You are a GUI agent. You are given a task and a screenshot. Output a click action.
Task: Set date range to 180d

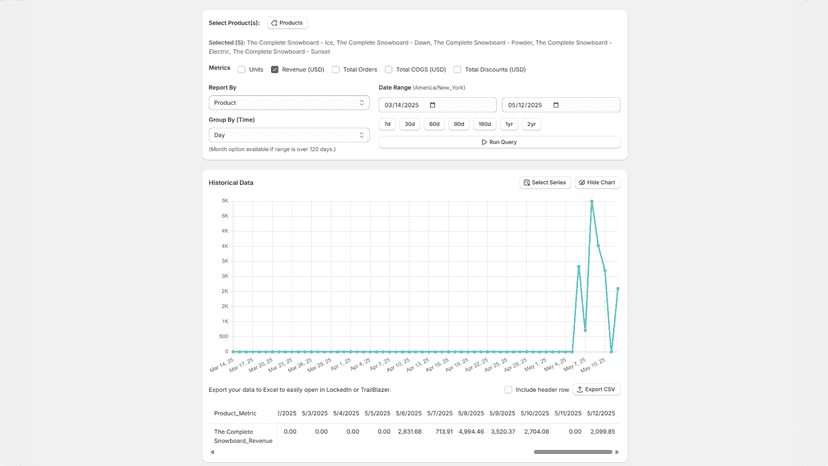(x=485, y=124)
